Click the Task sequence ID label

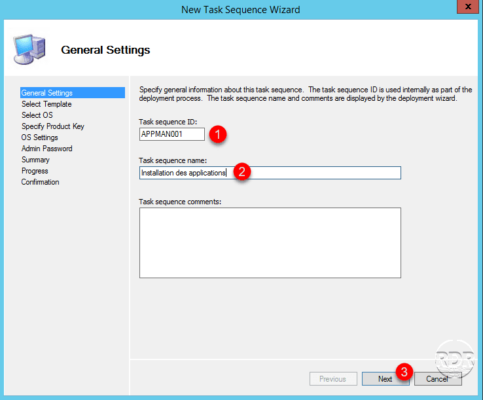coord(168,122)
